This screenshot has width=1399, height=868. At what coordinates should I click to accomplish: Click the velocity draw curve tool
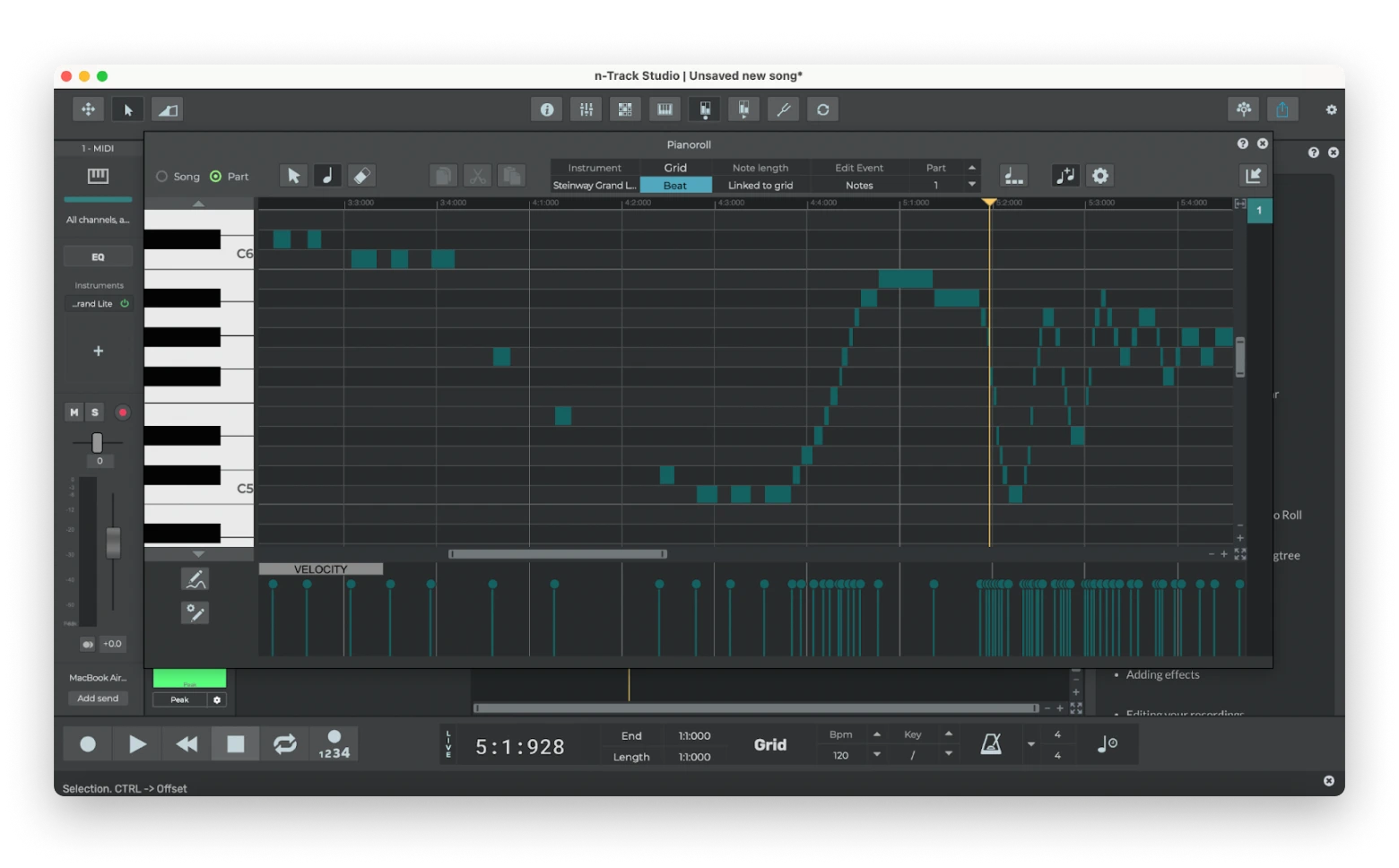pyautogui.click(x=195, y=579)
